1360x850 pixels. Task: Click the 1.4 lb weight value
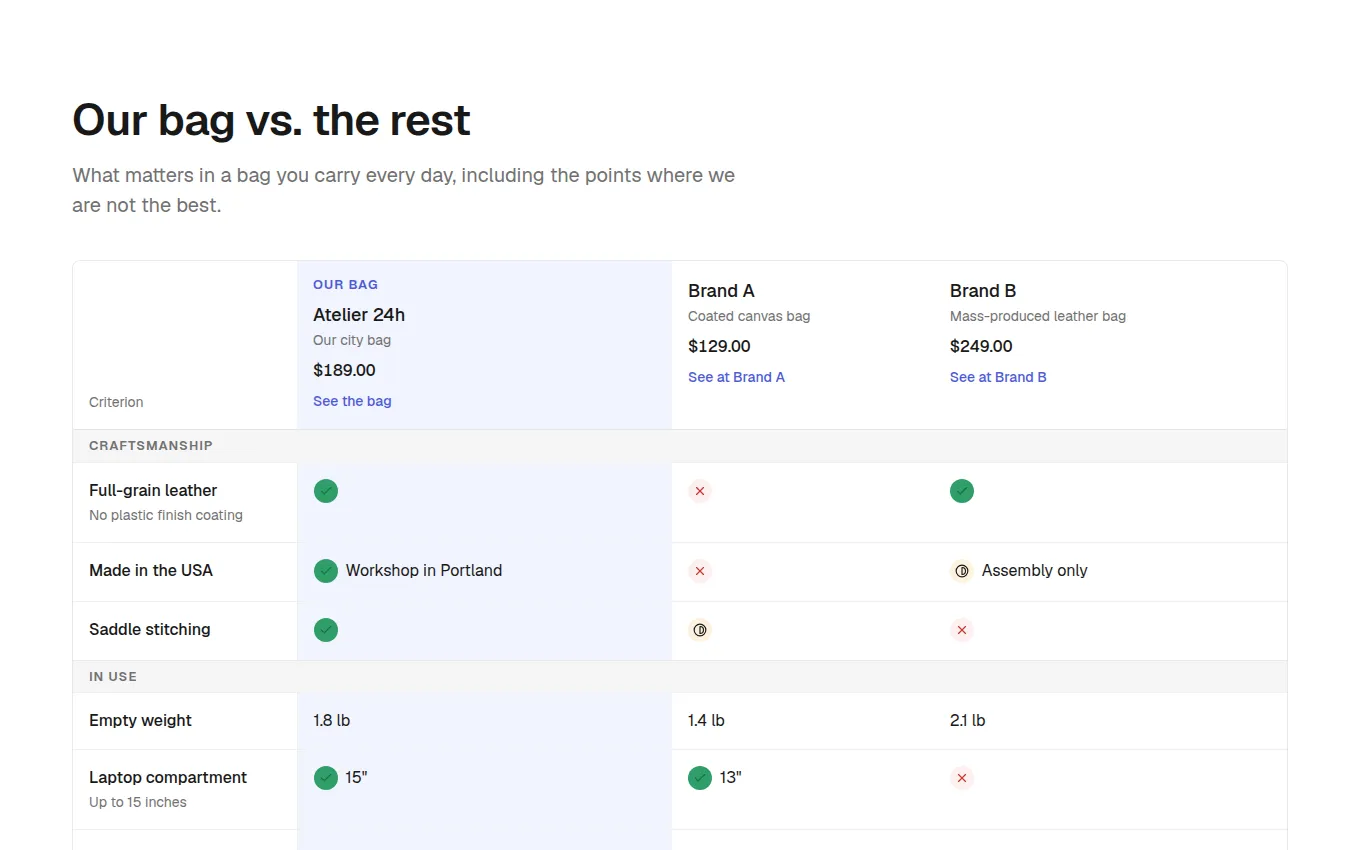coord(706,720)
